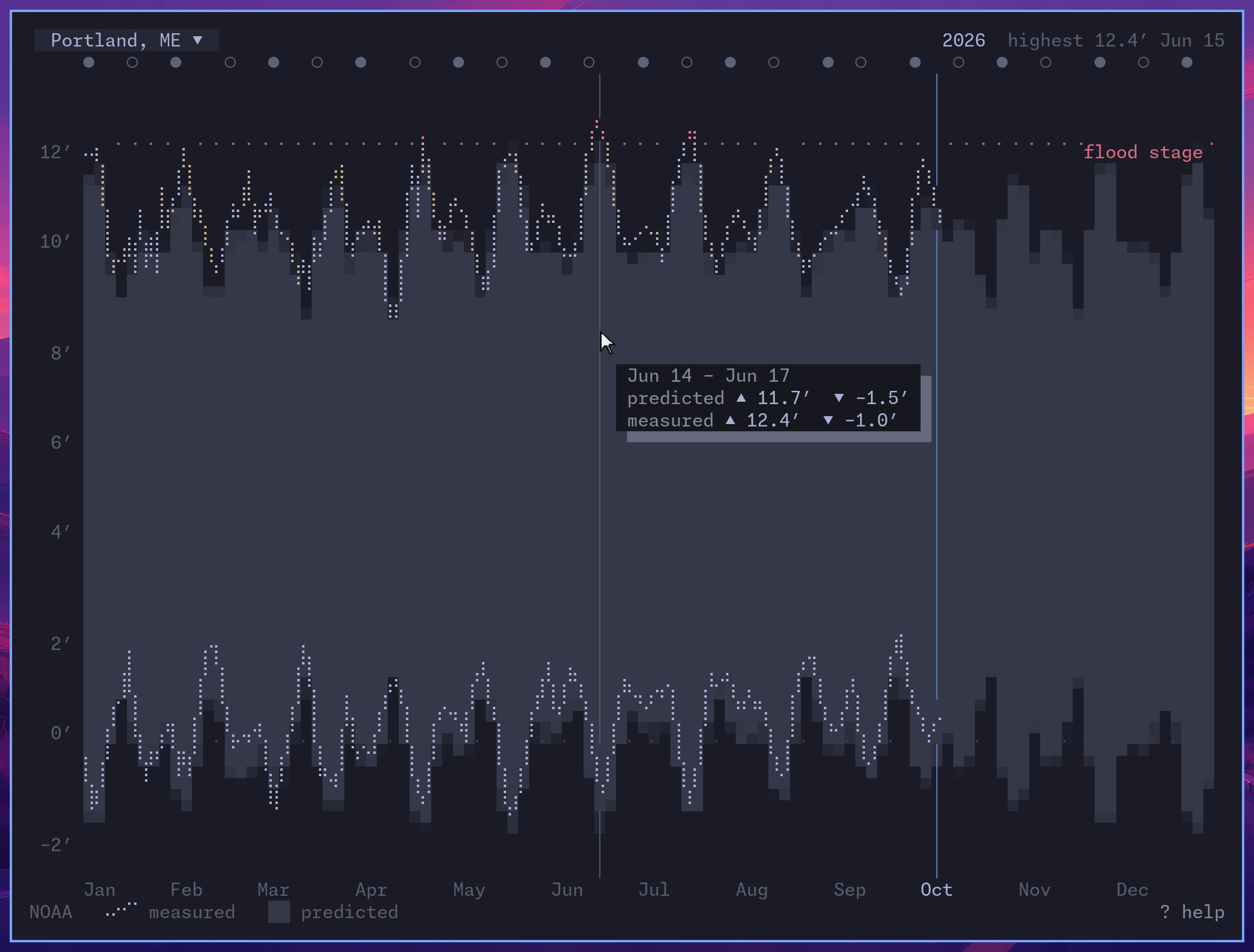Open the Portland, ME station dropdown

click(x=126, y=40)
